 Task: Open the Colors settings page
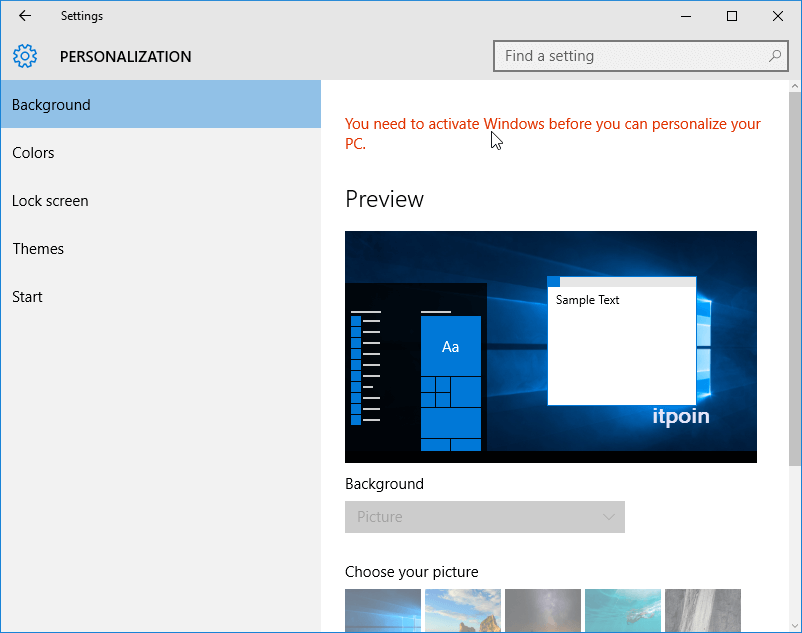(160, 153)
